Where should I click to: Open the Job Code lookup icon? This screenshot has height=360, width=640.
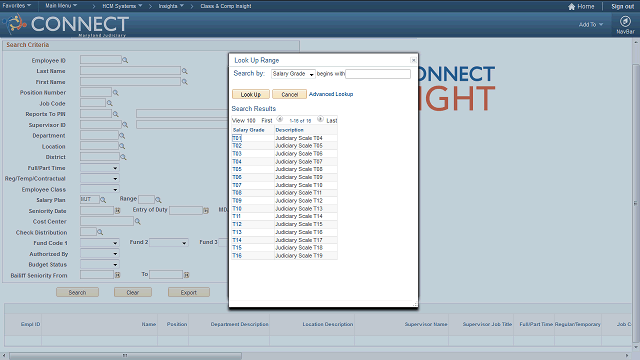[x=109, y=103]
